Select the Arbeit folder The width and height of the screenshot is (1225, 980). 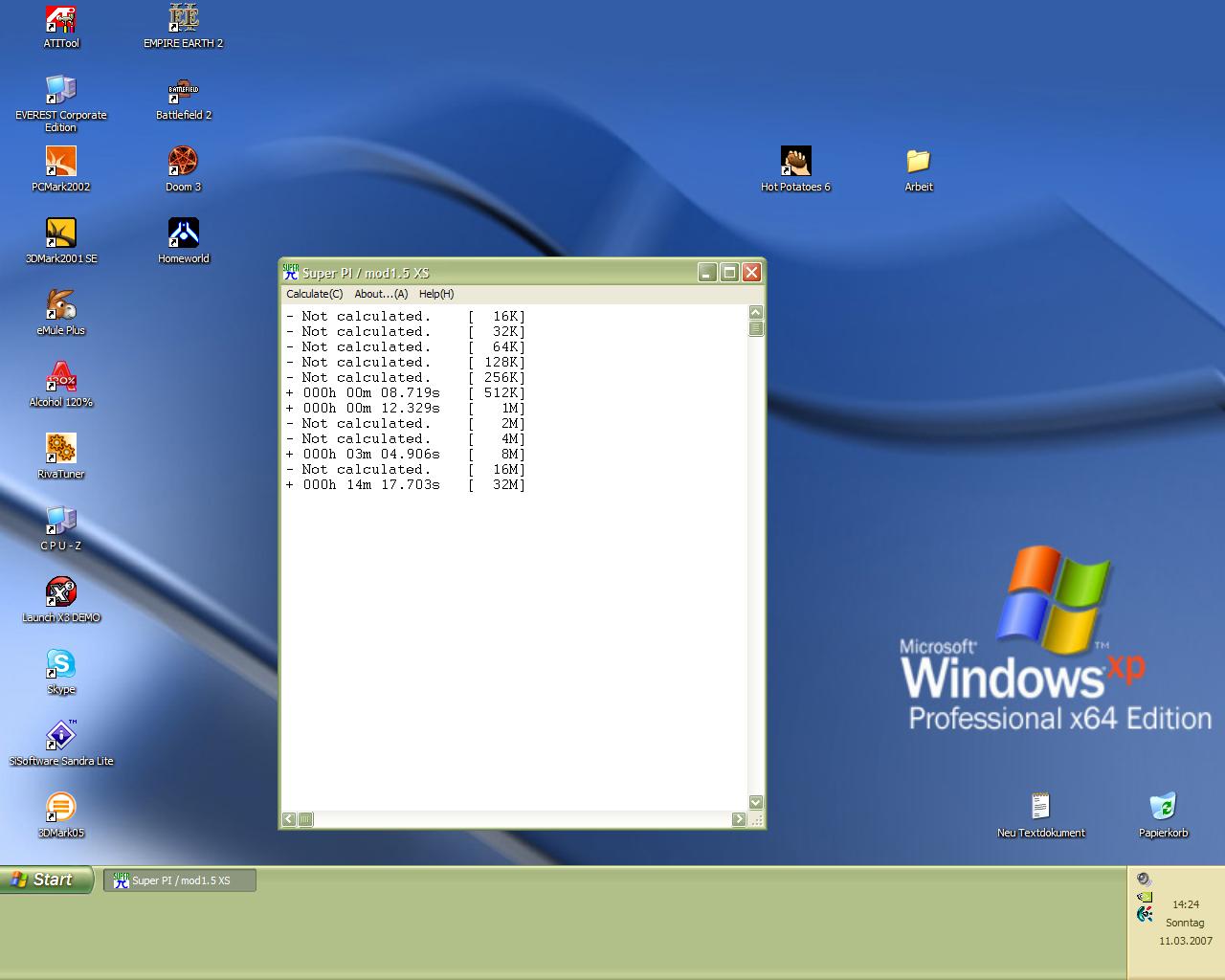tap(918, 162)
